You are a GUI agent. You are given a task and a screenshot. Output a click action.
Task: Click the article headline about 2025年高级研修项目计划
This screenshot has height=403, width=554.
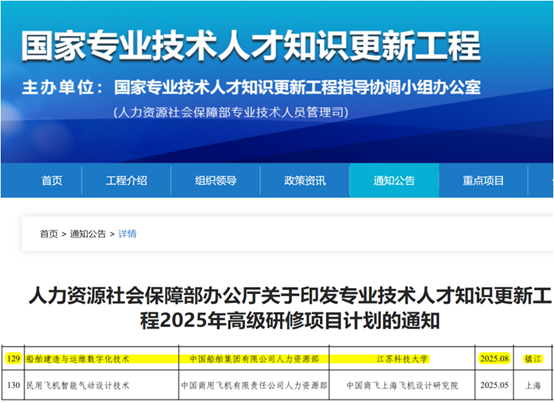click(x=290, y=308)
